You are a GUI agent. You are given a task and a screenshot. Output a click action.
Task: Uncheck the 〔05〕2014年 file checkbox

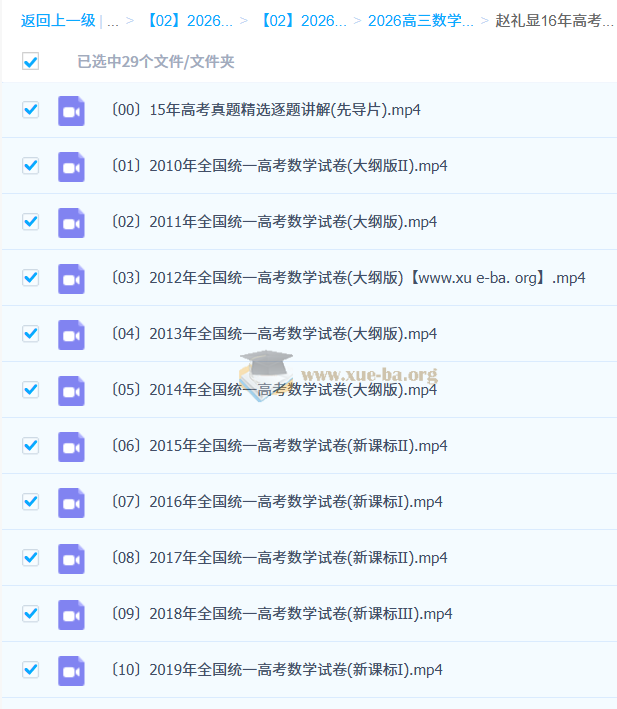click(x=30, y=389)
